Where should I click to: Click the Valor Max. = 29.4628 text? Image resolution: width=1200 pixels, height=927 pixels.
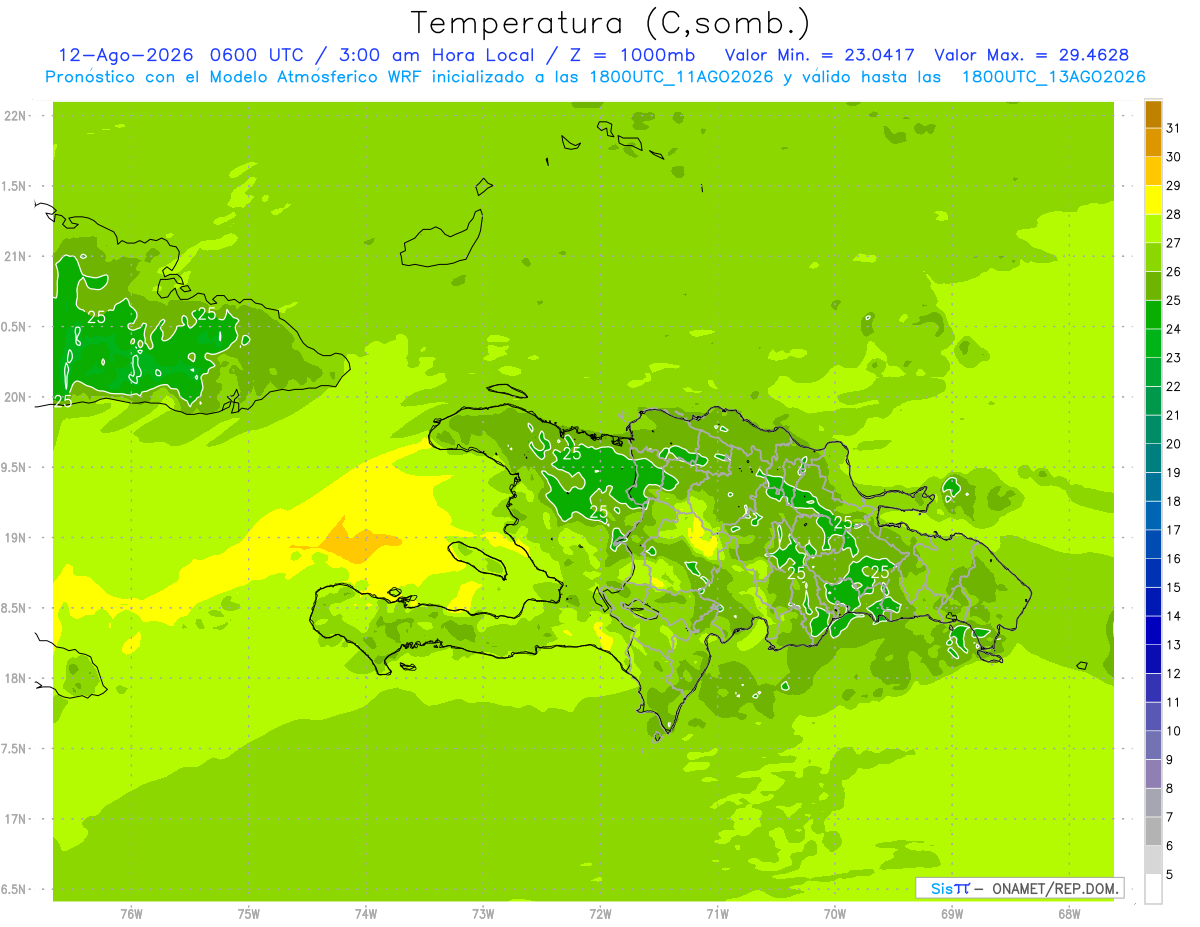point(1031,55)
